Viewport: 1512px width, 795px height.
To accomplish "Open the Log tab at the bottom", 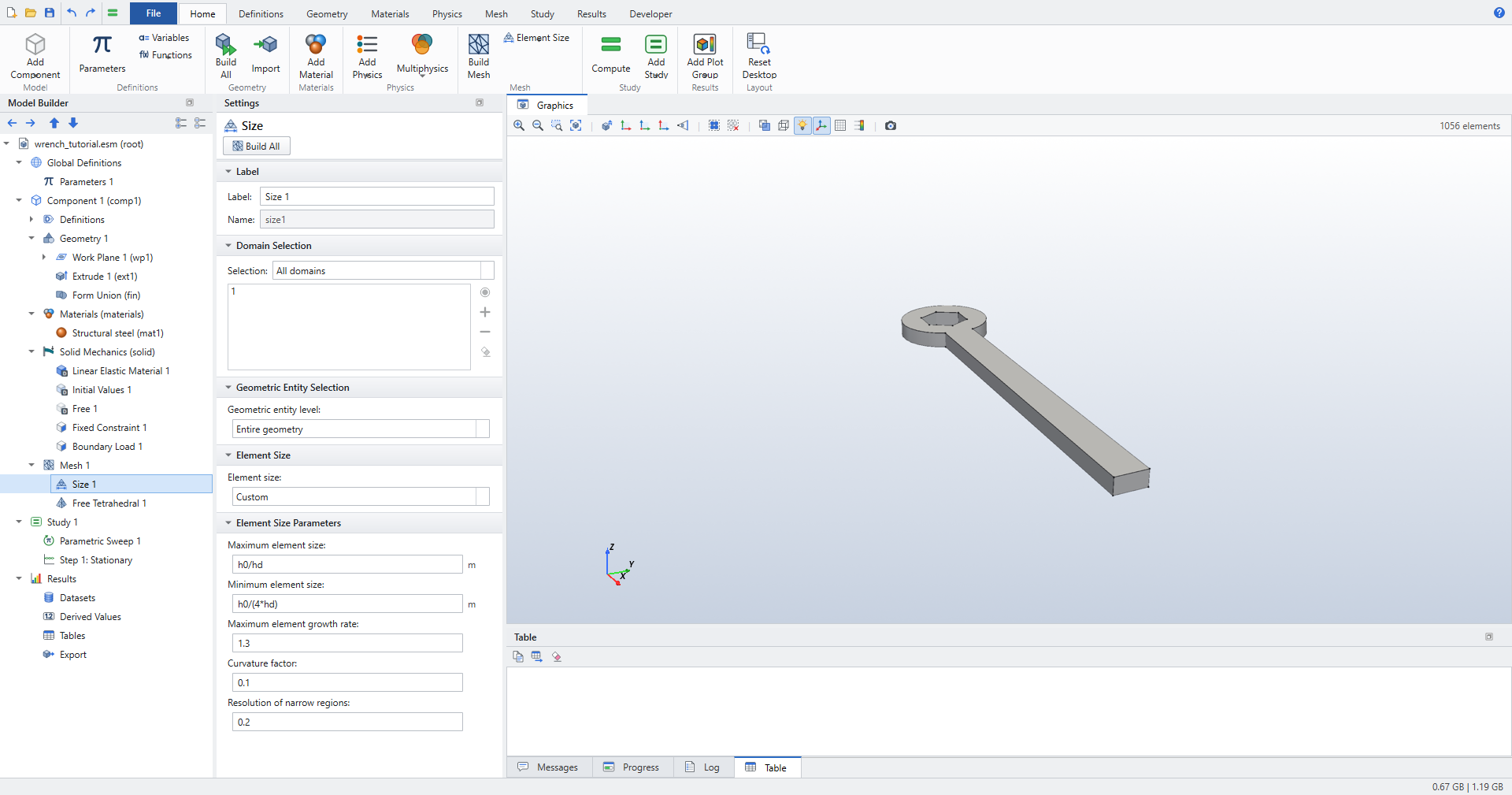I will [x=703, y=767].
